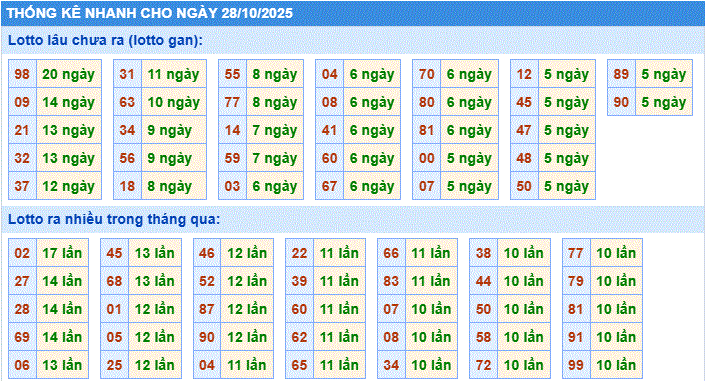Image resolution: width=705 pixels, height=381 pixels.
Task: Click lotto number 03
Action: (232, 186)
